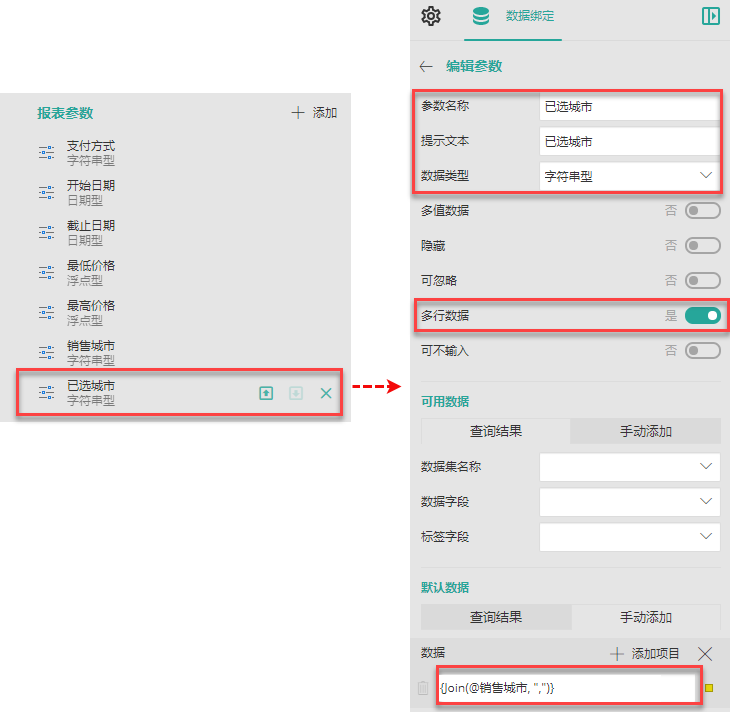Click 添加 to add report parameter
This screenshot has width=730, height=712.
point(314,113)
